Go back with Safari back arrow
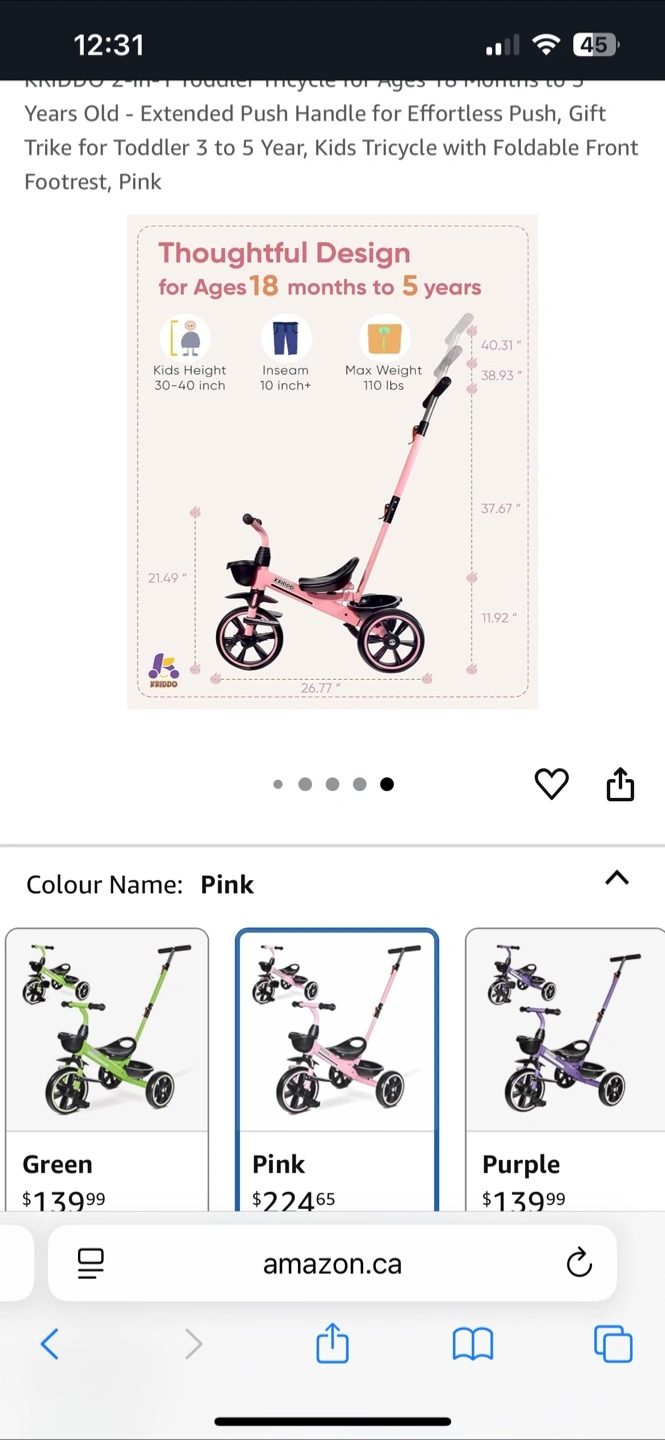This screenshot has height=1440, width=665. 49,1343
